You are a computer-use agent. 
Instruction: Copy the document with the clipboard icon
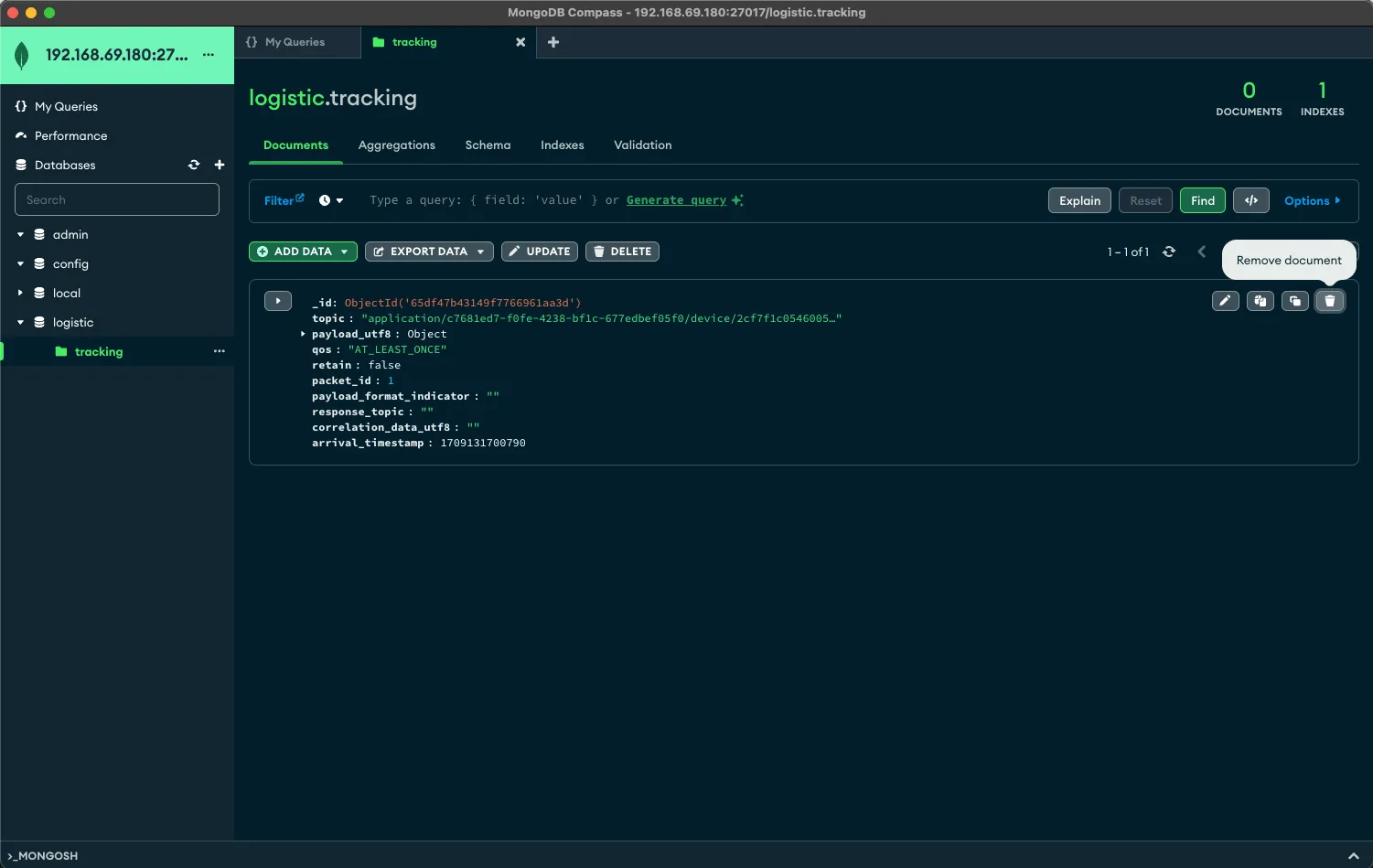point(1260,301)
